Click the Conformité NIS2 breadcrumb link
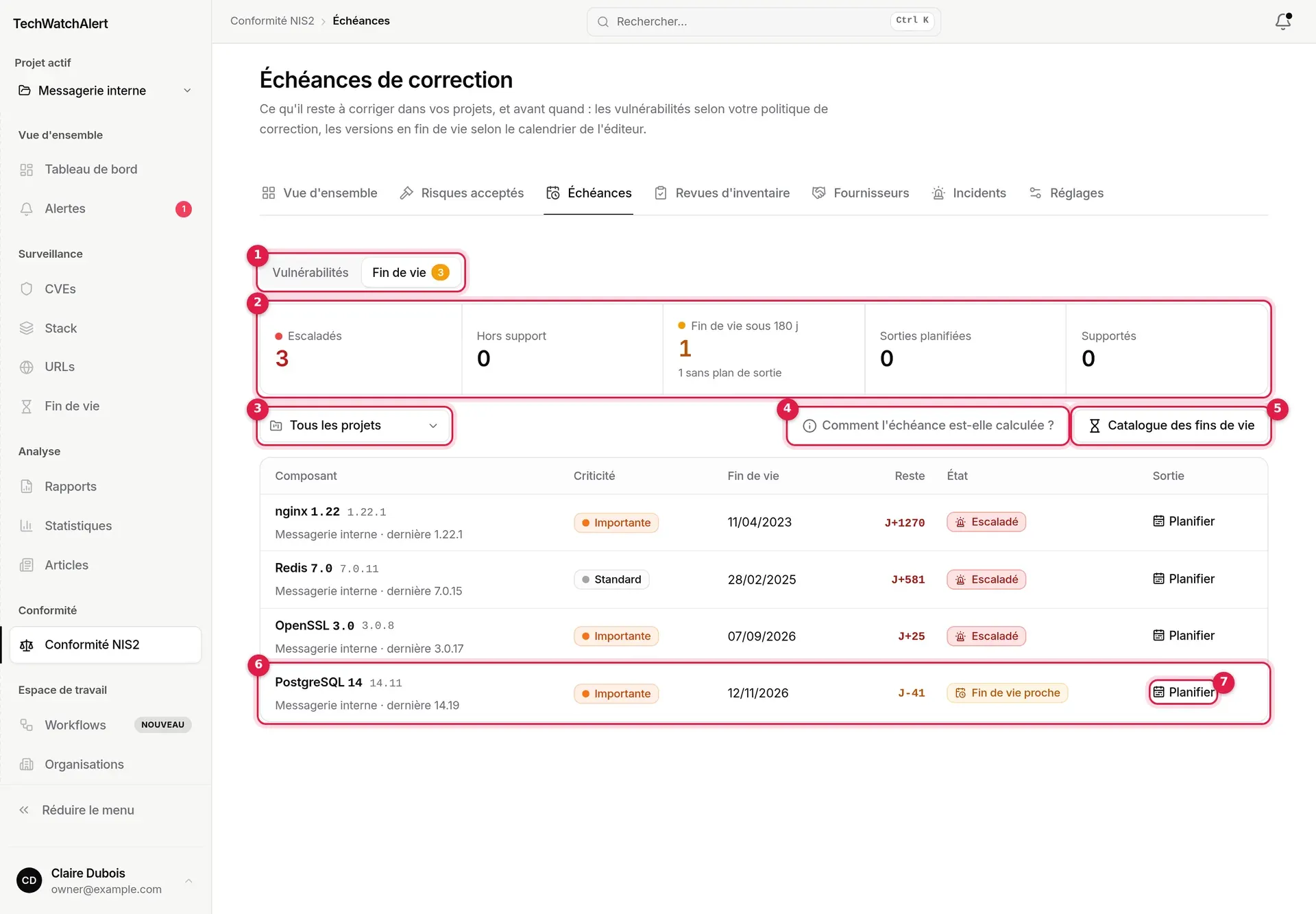This screenshot has height=914, width=1316. (x=272, y=21)
